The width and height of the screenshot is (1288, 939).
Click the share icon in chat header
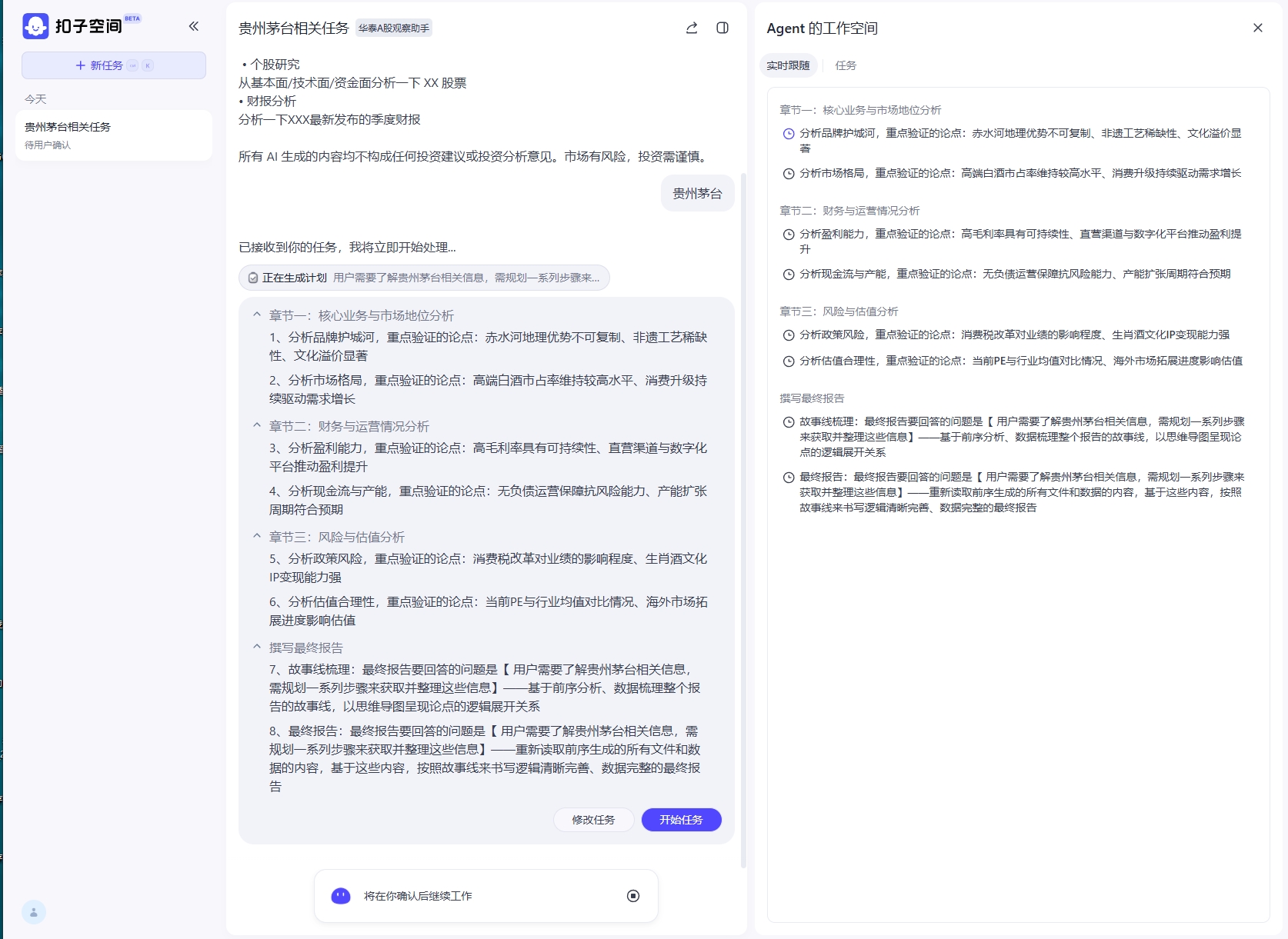click(x=692, y=28)
